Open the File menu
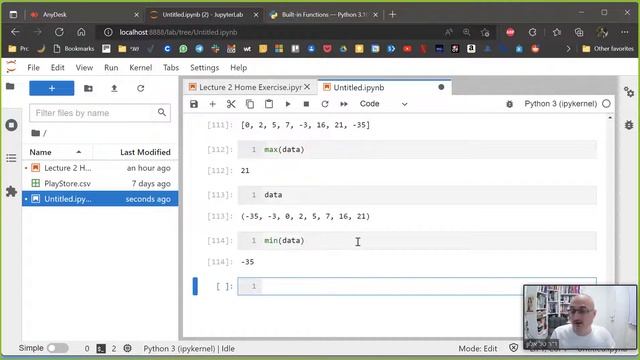640x360 pixels. point(33,68)
